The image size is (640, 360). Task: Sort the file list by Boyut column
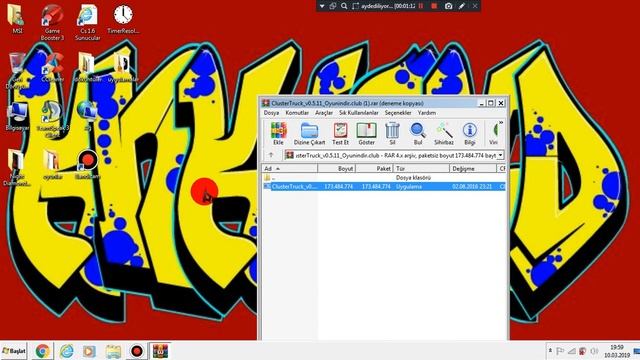tap(337, 169)
